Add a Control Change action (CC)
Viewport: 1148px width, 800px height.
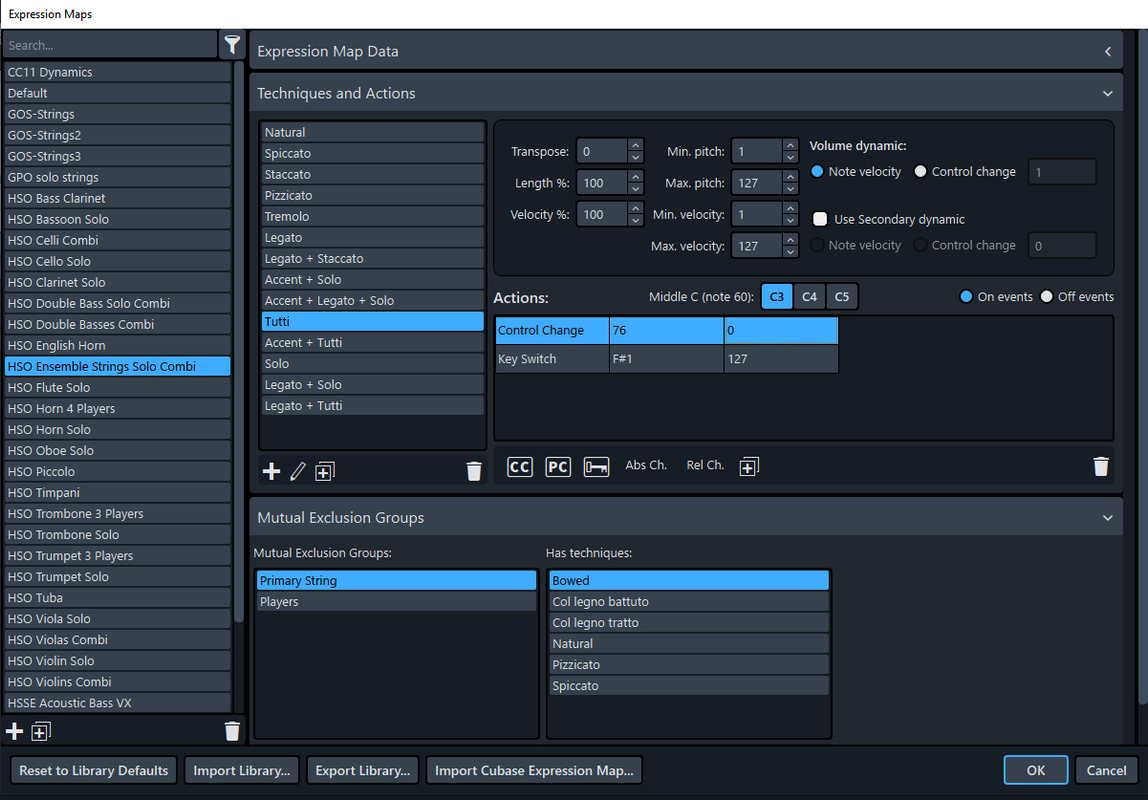click(x=520, y=467)
